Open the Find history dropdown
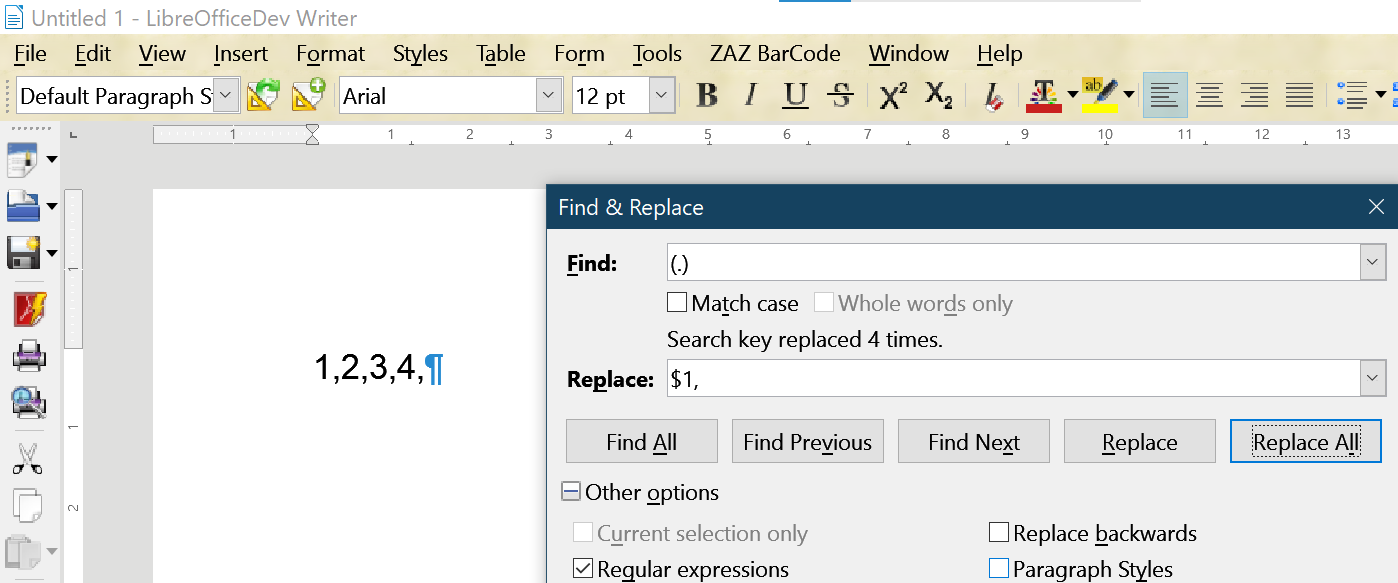The width and height of the screenshot is (1398, 583). (x=1372, y=262)
